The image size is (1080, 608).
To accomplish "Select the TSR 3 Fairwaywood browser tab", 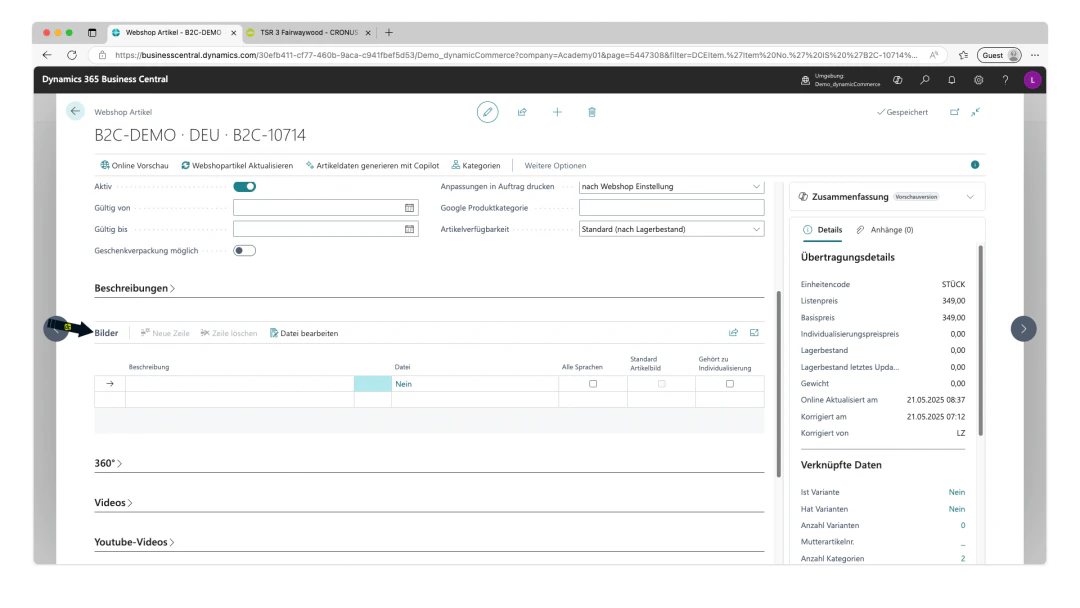I will click(x=308, y=32).
